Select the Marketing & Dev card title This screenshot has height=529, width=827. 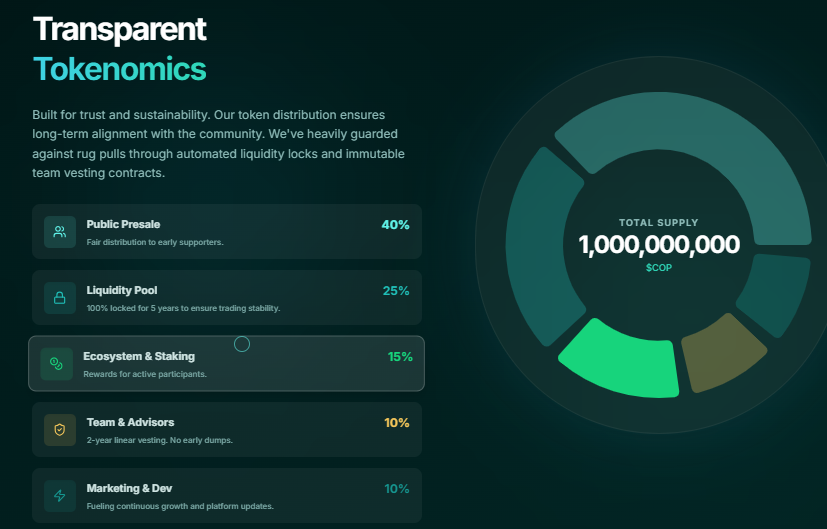[129, 488]
